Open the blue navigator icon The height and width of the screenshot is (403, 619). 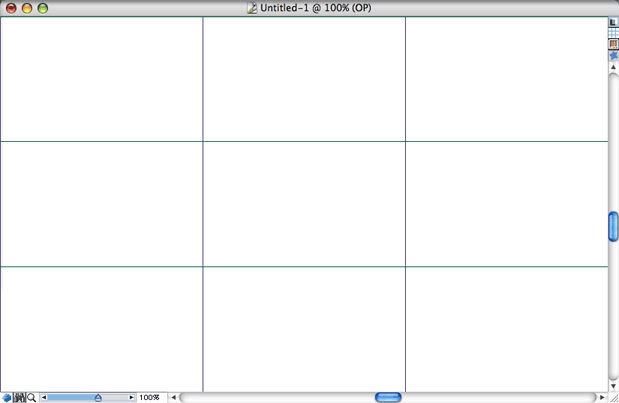coord(6,397)
